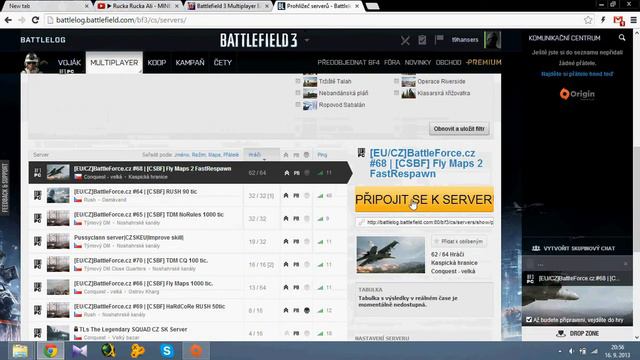Sort the server list by Hráči column
Viewport: 640px width, 360px height.
pyautogui.click(x=261, y=155)
